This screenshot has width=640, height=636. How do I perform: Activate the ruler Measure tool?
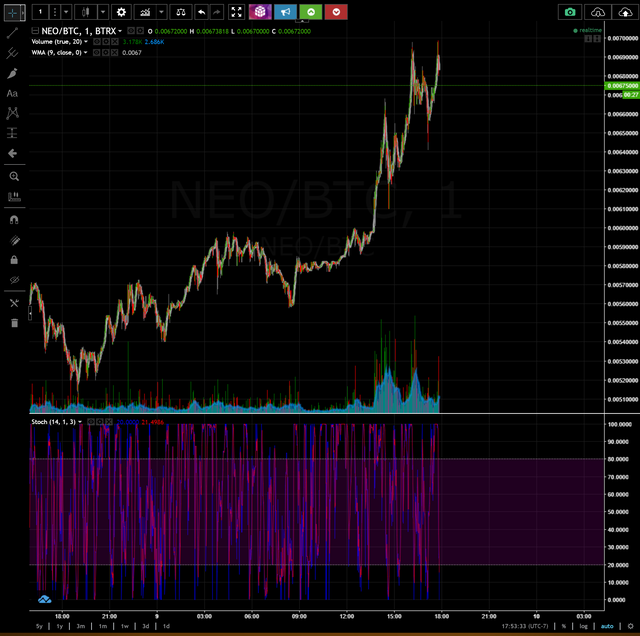[14, 197]
